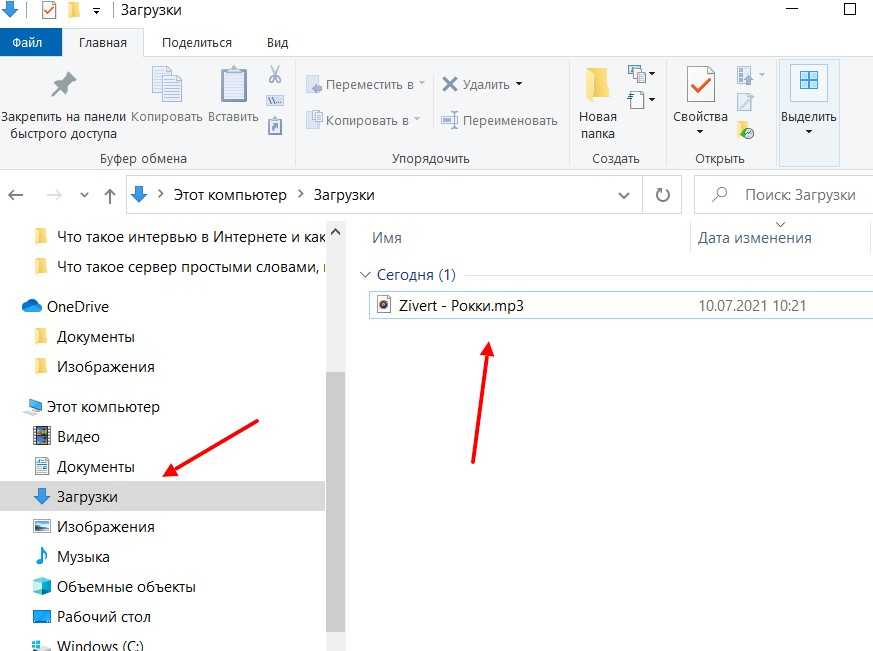
Task: Click the new folder icon in title bar
Action: (73, 10)
